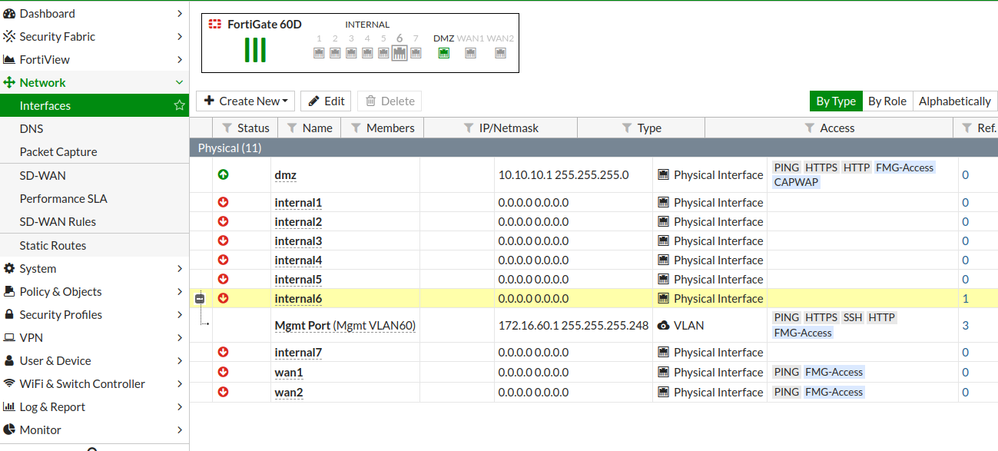Click the Delete button
This screenshot has height=451, width=998.
pyautogui.click(x=390, y=101)
